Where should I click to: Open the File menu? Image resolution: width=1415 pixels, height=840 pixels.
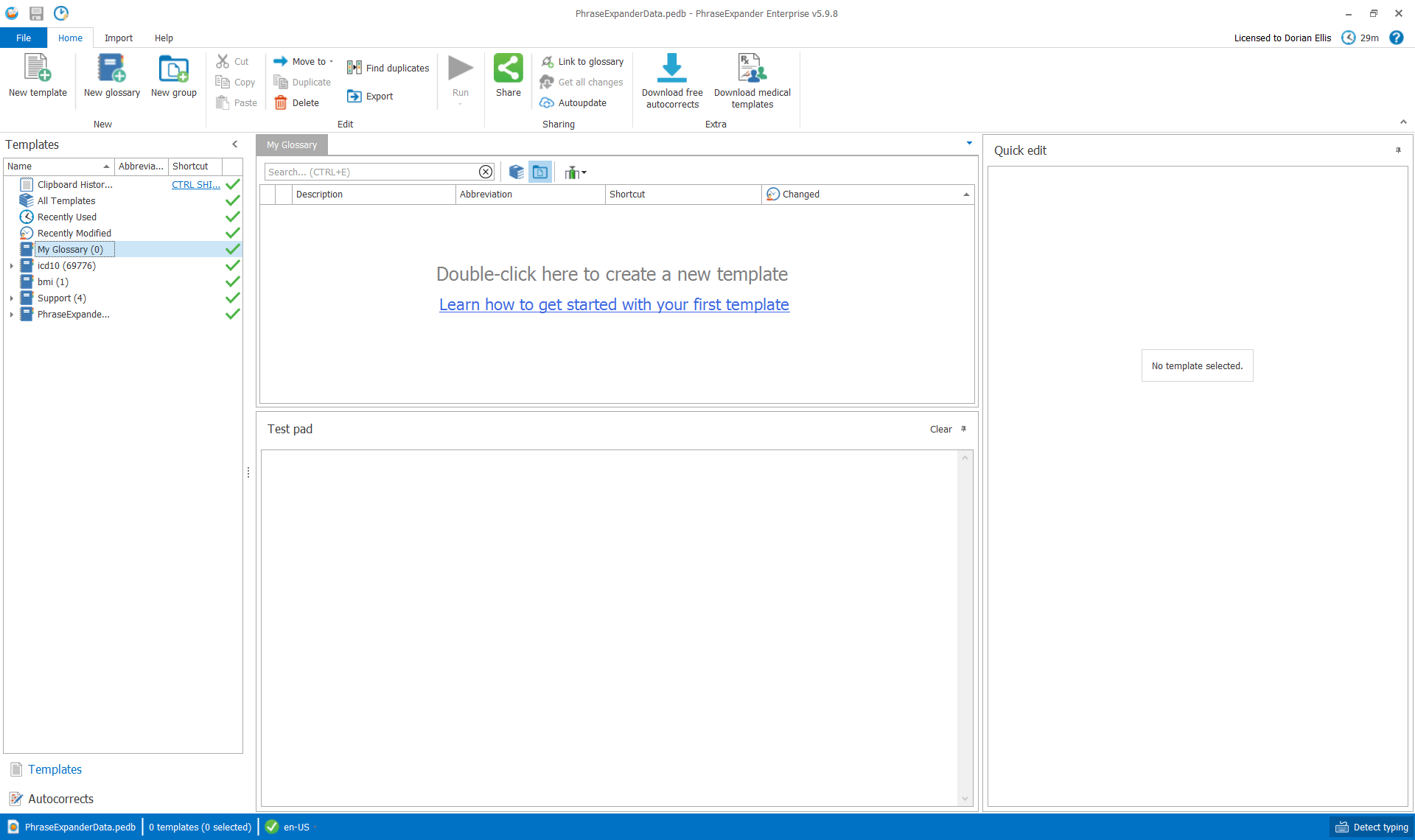pyautogui.click(x=24, y=38)
